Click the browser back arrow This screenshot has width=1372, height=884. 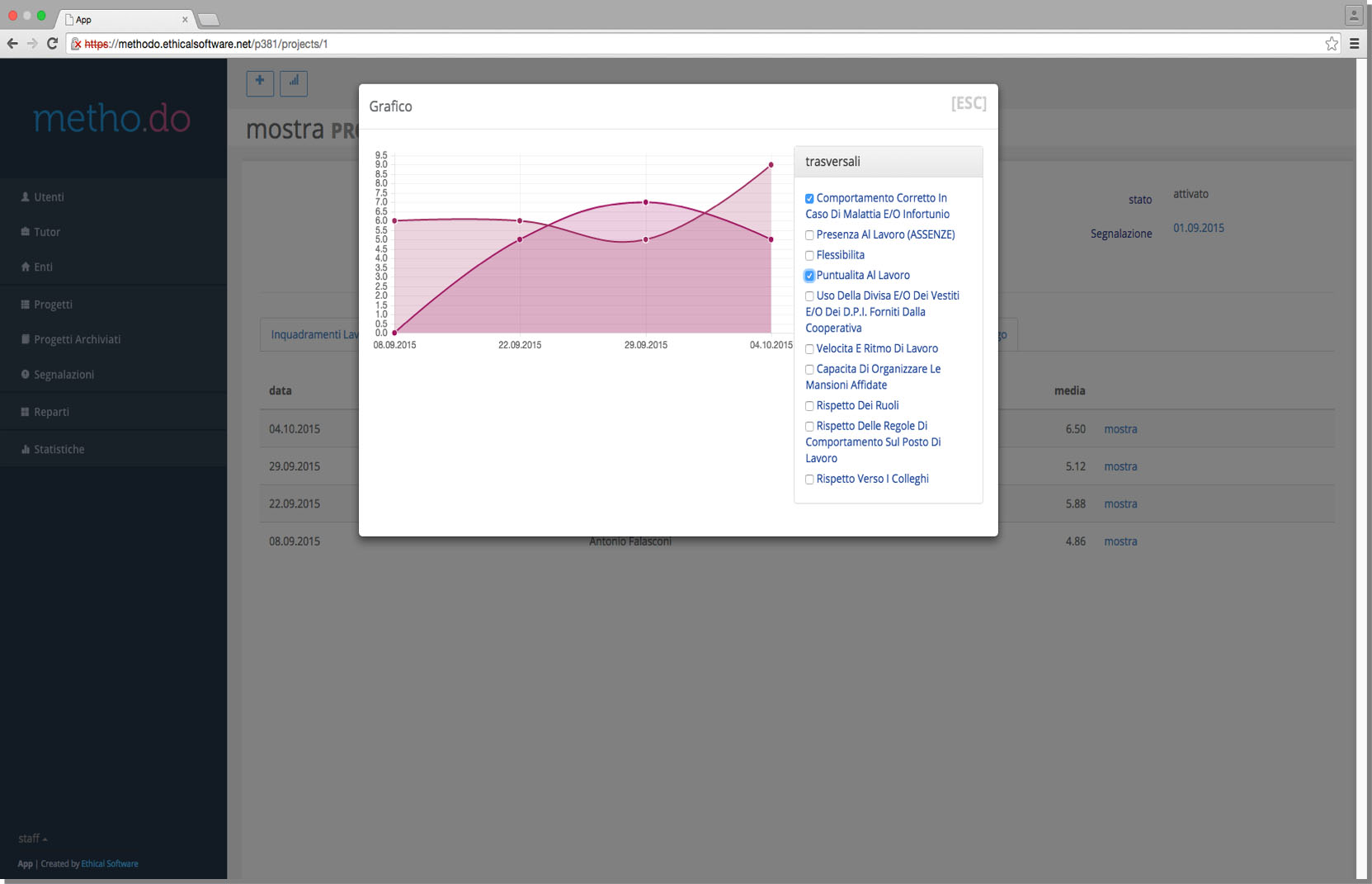coord(12,44)
